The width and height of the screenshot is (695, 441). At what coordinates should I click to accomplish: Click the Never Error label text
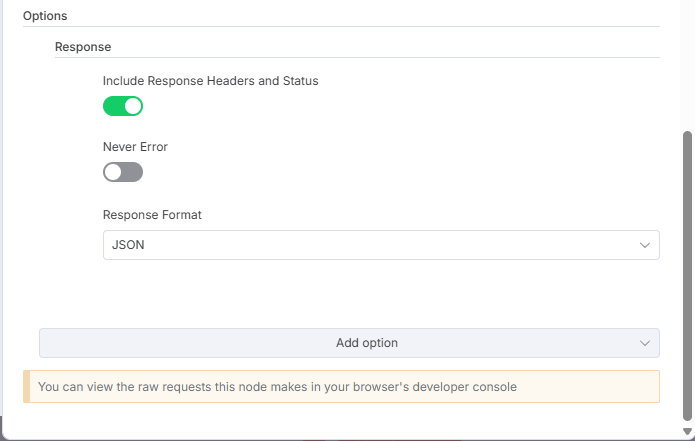pos(135,147)
